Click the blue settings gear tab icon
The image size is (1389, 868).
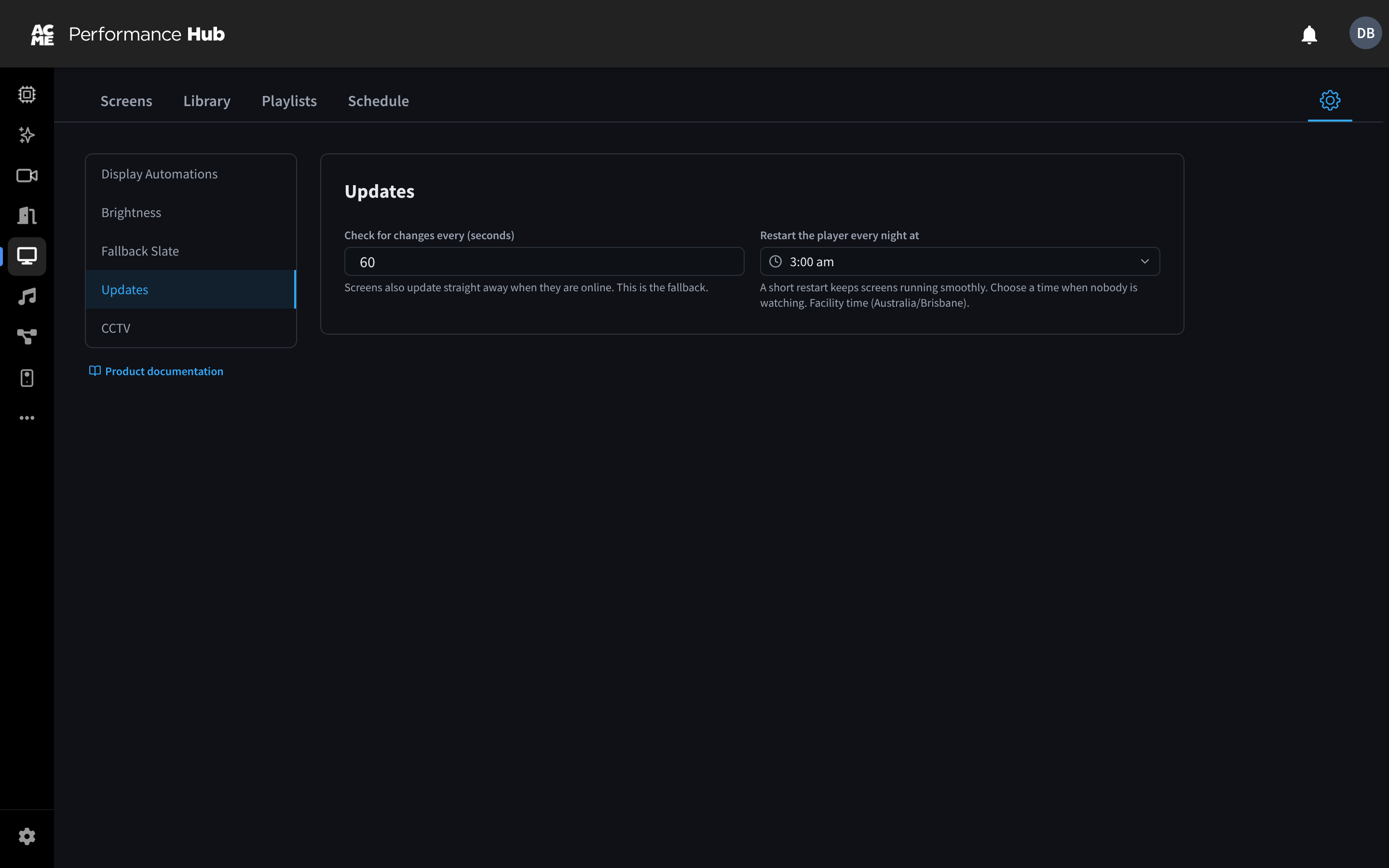point(1330,100)
